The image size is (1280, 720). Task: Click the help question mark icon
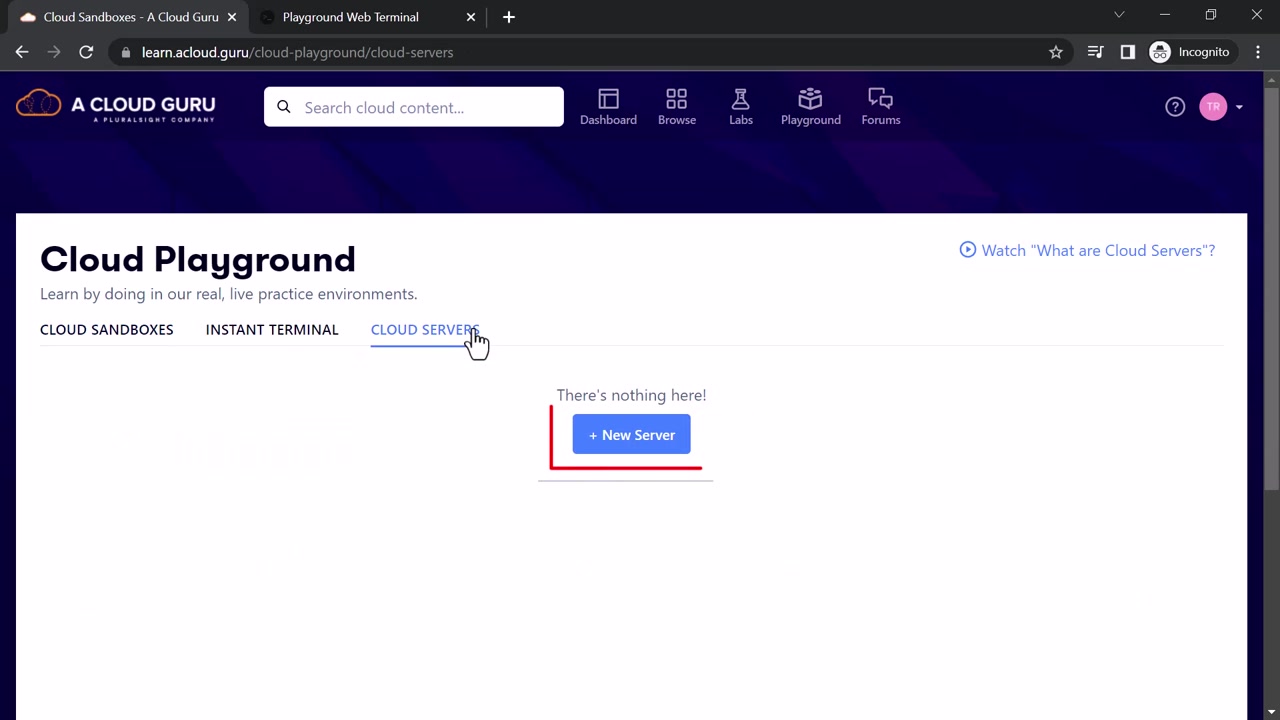[1175, 107]
